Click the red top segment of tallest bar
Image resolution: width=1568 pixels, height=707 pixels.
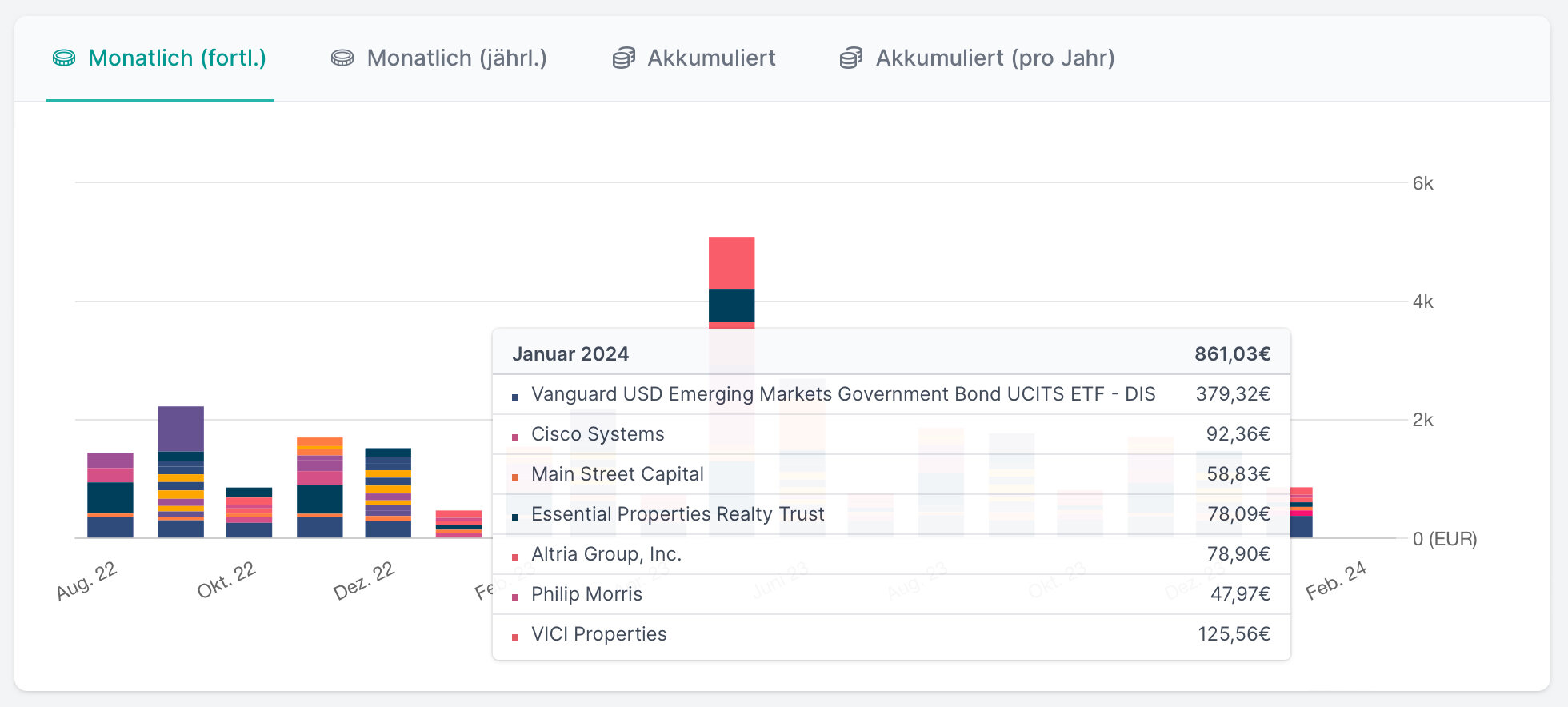click(x=731, y=262)
